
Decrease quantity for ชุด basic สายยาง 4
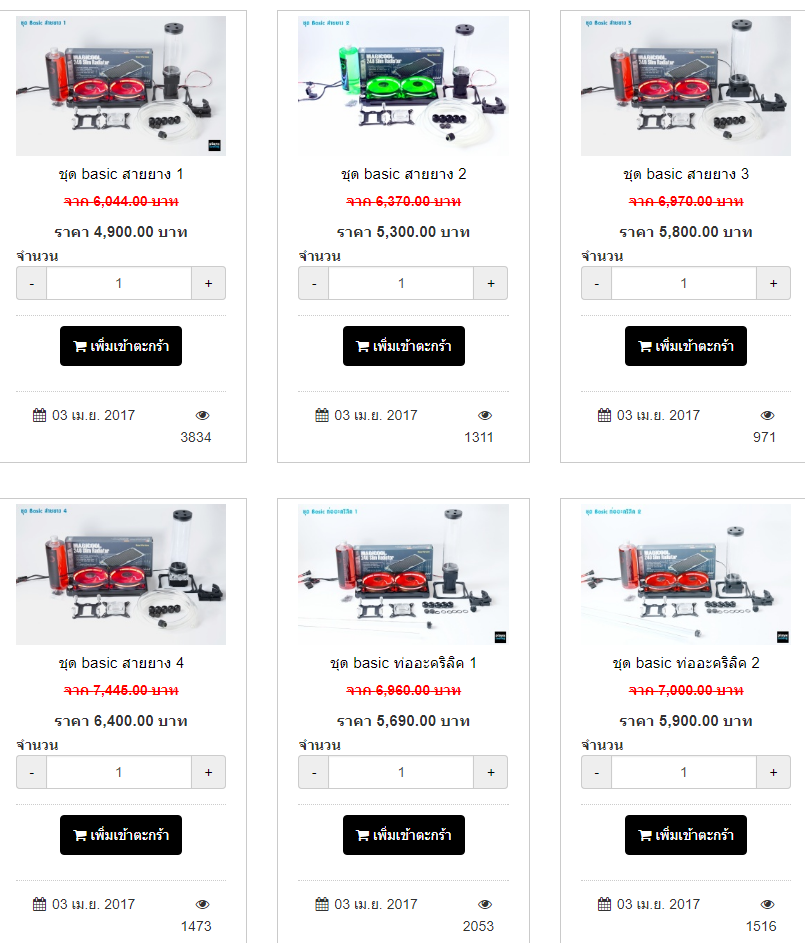click(31, 772)
